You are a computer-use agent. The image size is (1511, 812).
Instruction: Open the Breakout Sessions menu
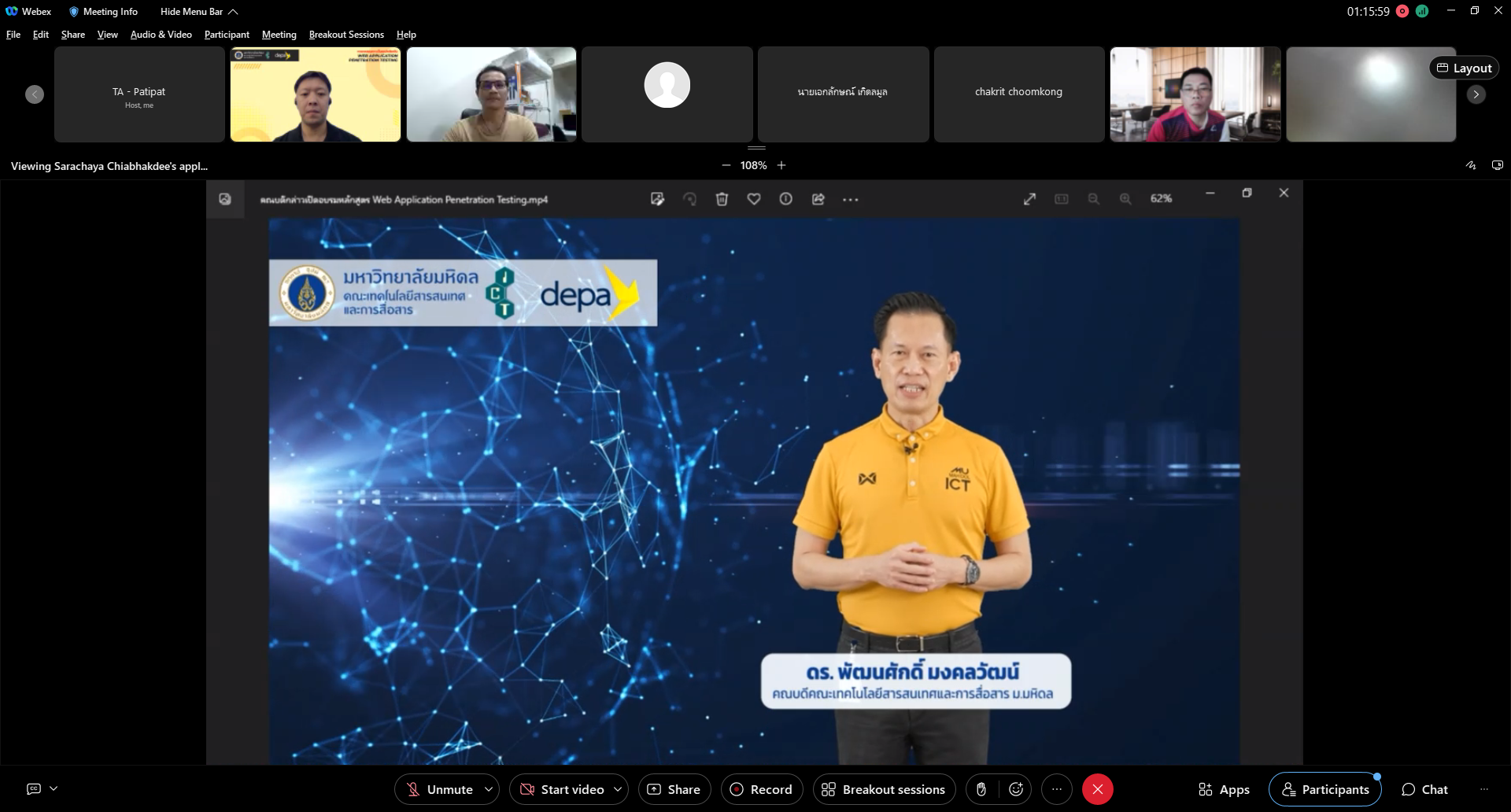(x=346, y=35)
